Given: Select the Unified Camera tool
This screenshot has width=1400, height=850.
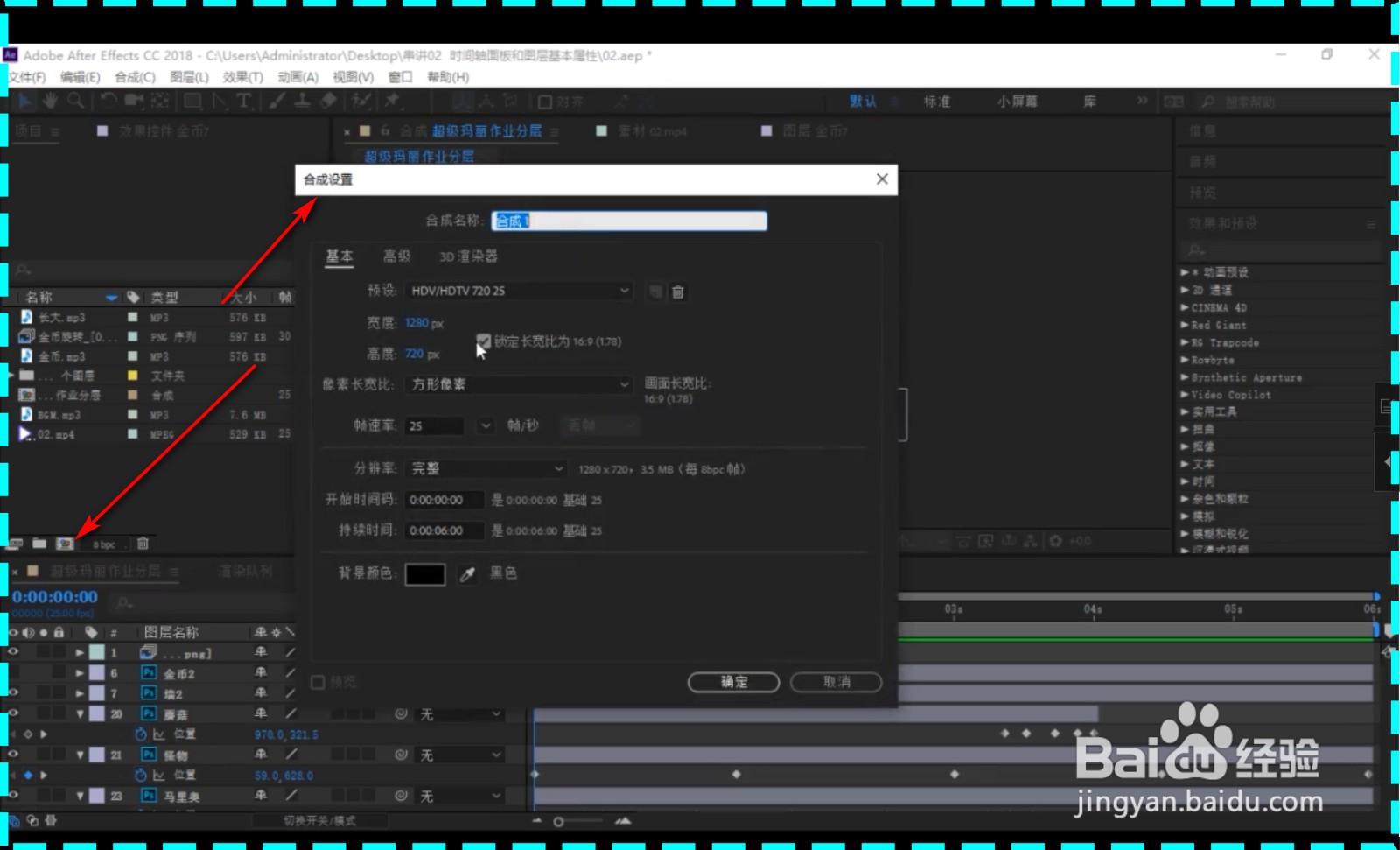Looking at the screenshot, I should point(134,102).
